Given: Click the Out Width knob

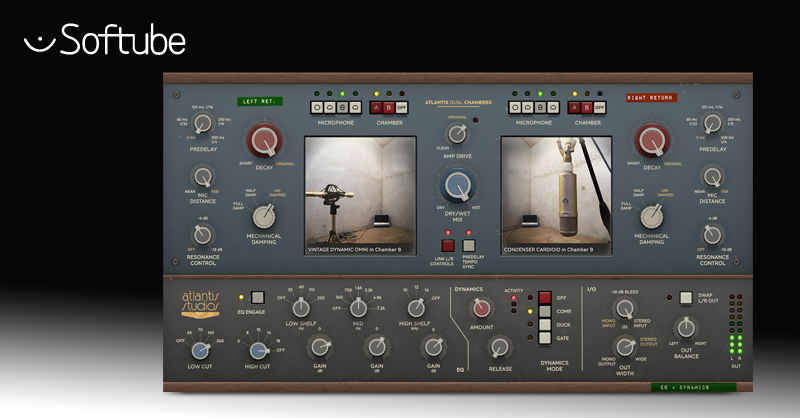Looking at the screenshot, I should click(x=624, y=347).
